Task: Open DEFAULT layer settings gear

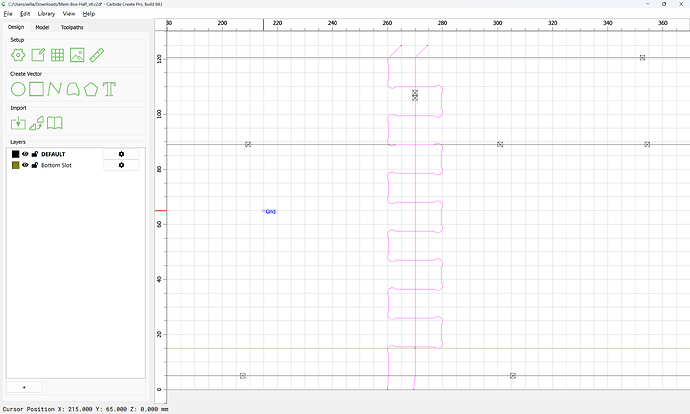Action: [121, 154]
